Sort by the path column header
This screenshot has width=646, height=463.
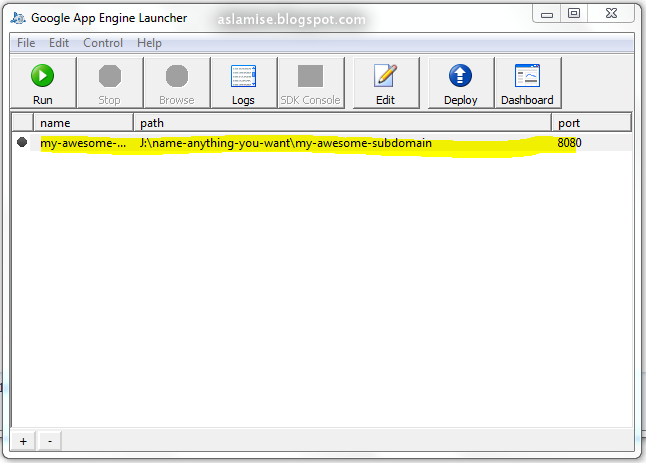tap(343, 123)
